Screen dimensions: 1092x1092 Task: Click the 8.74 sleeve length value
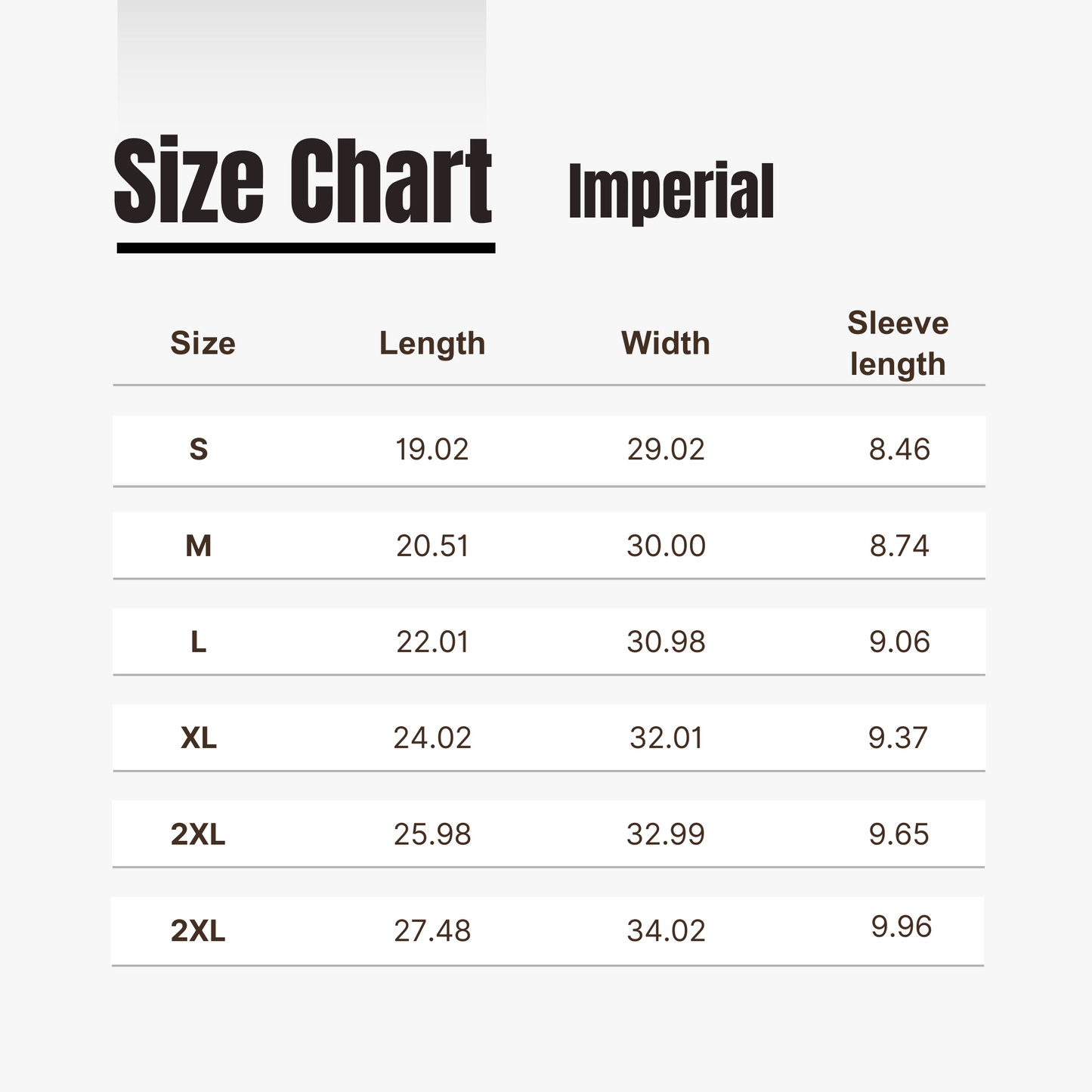coord(899,546)
